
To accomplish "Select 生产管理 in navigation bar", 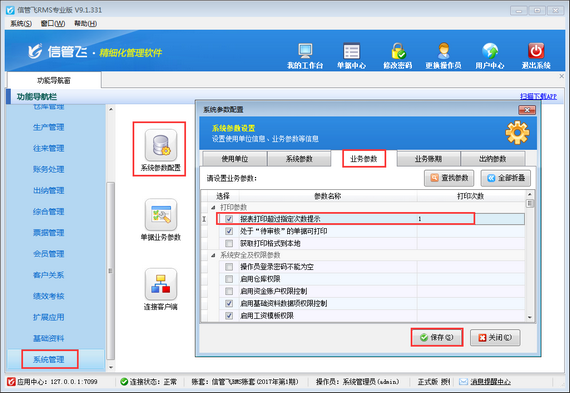I will [x=48, y=127].
